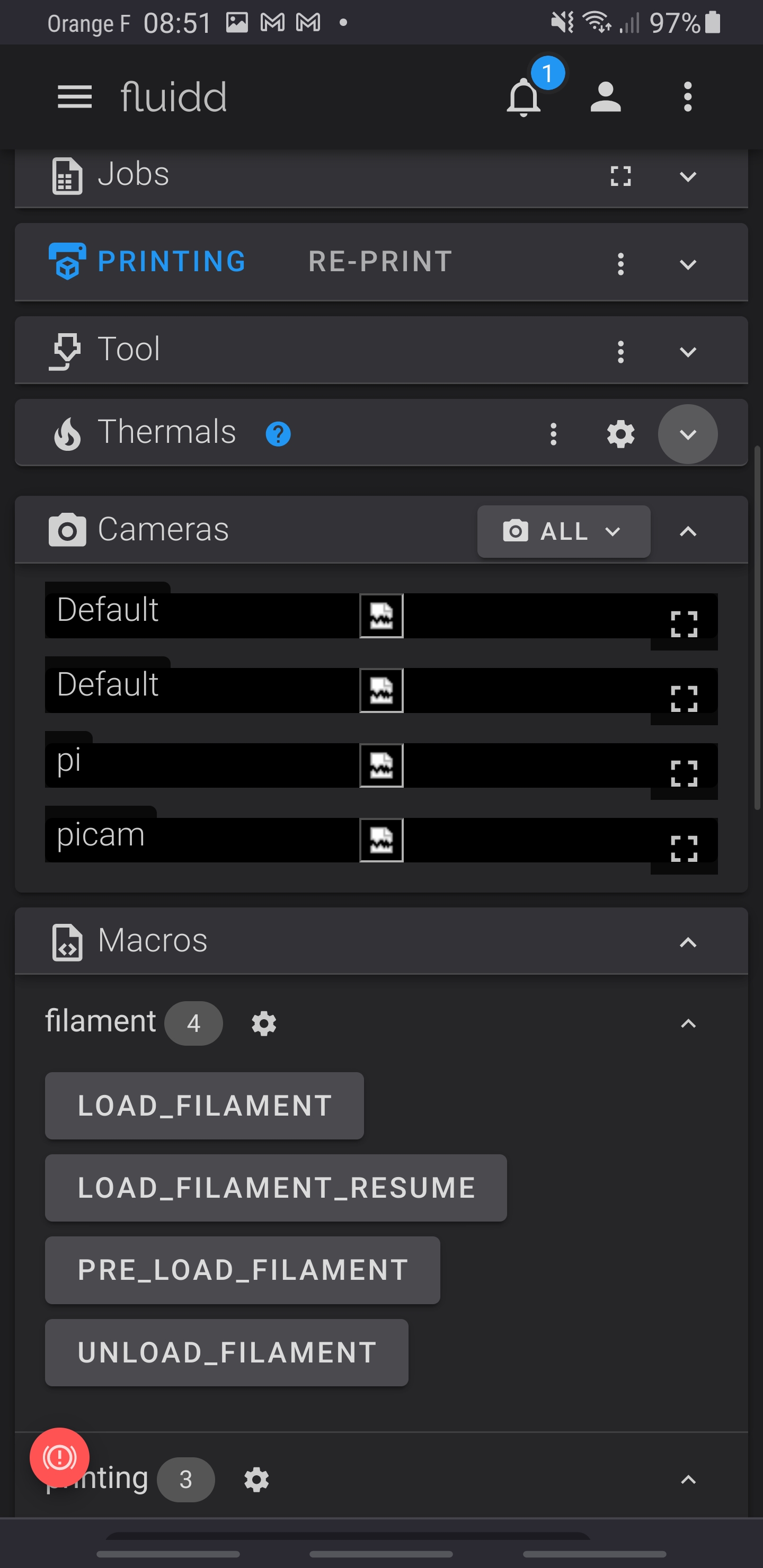The width and height of the screenshot is (763, 1568).
Task: Click the Thermals help question mark
Action: [278, 434]
